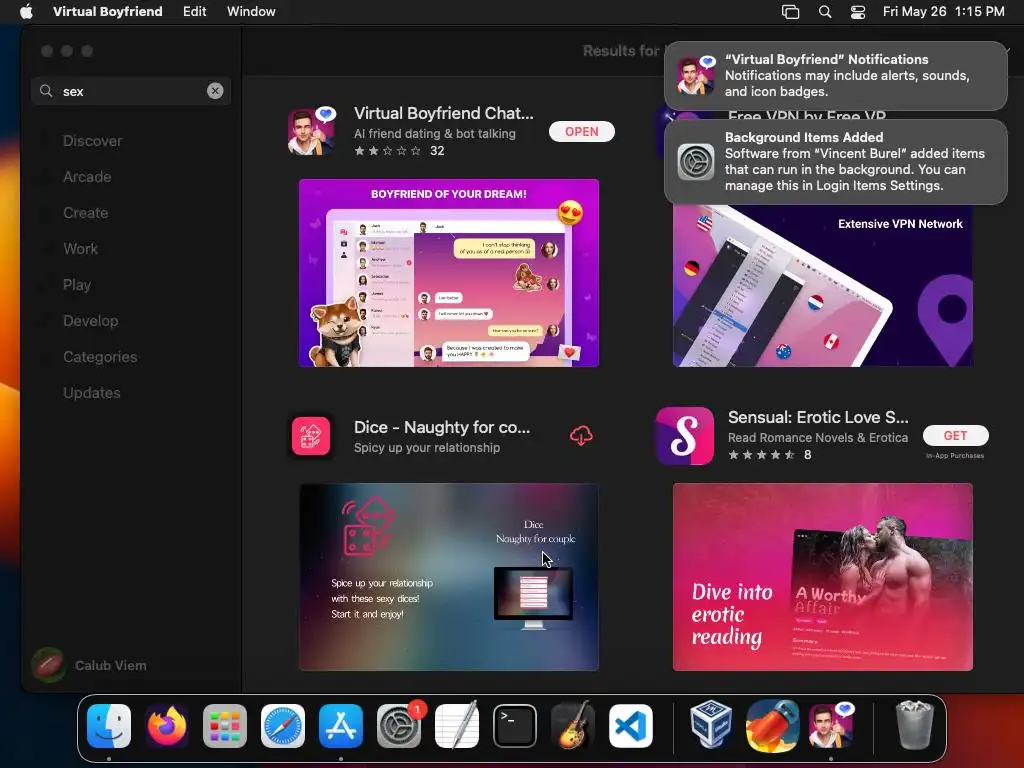Open the Edit menu
Image resolution: width=1024 pixels, height=768 pixels.
195,12
